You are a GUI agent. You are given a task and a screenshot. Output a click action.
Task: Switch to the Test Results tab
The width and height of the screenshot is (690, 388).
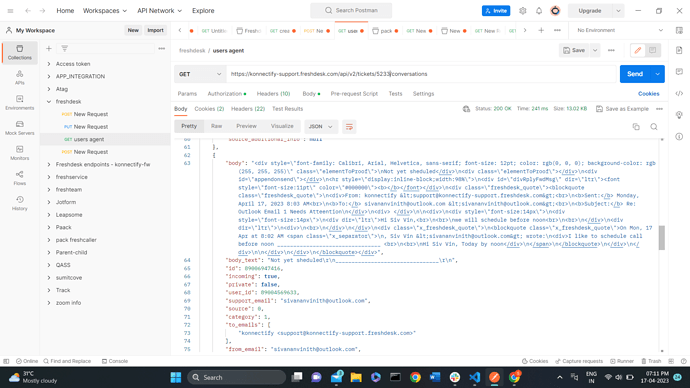coord(287,109)
